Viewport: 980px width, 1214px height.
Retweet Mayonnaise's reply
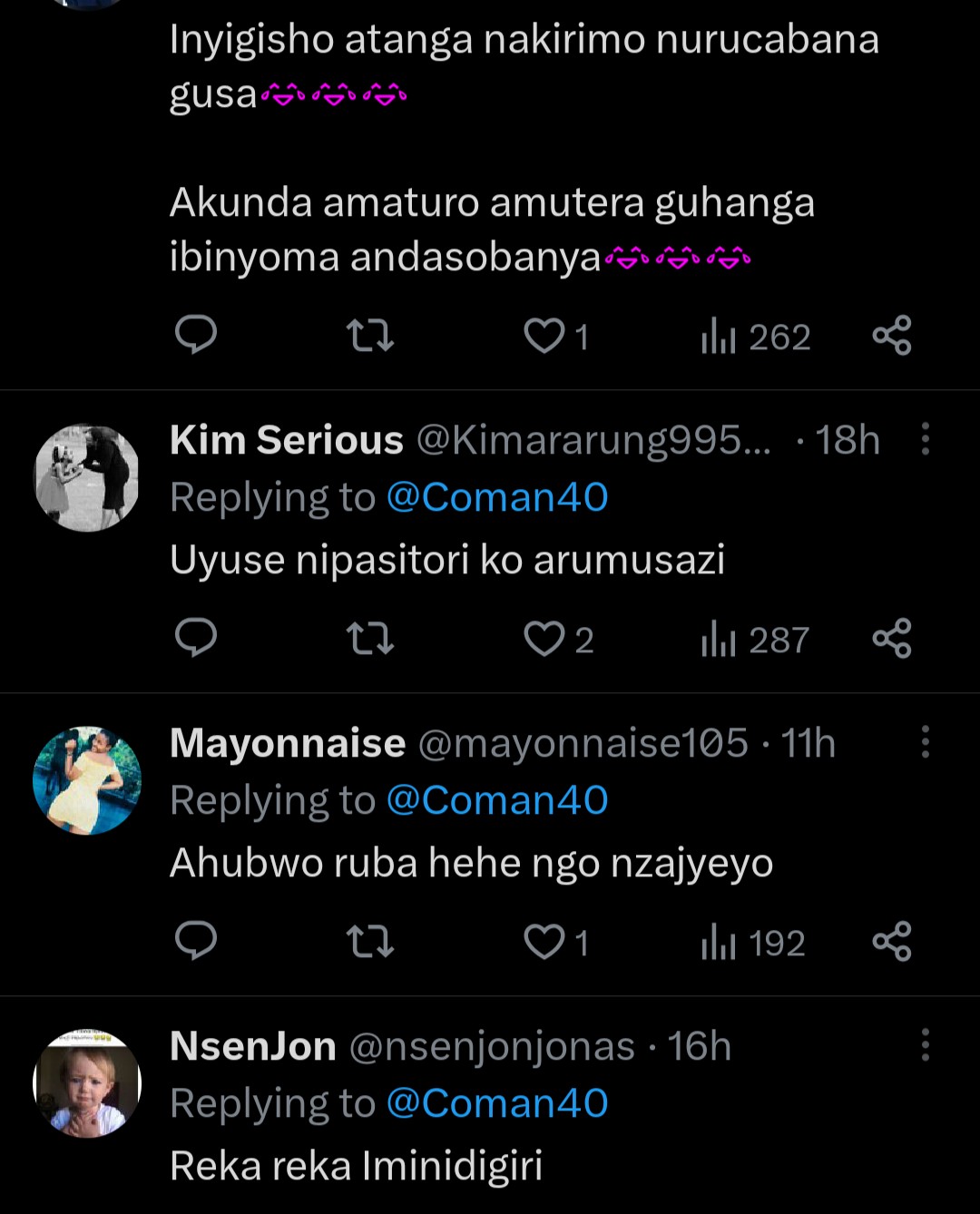click(x=370, y=942)
